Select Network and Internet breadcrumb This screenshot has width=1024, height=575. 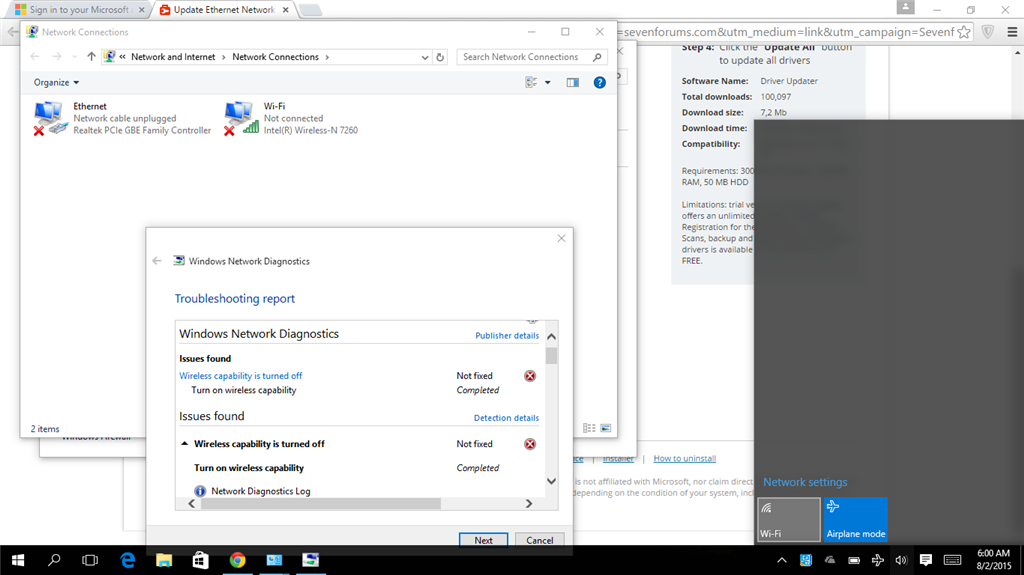tap(173, 57)
